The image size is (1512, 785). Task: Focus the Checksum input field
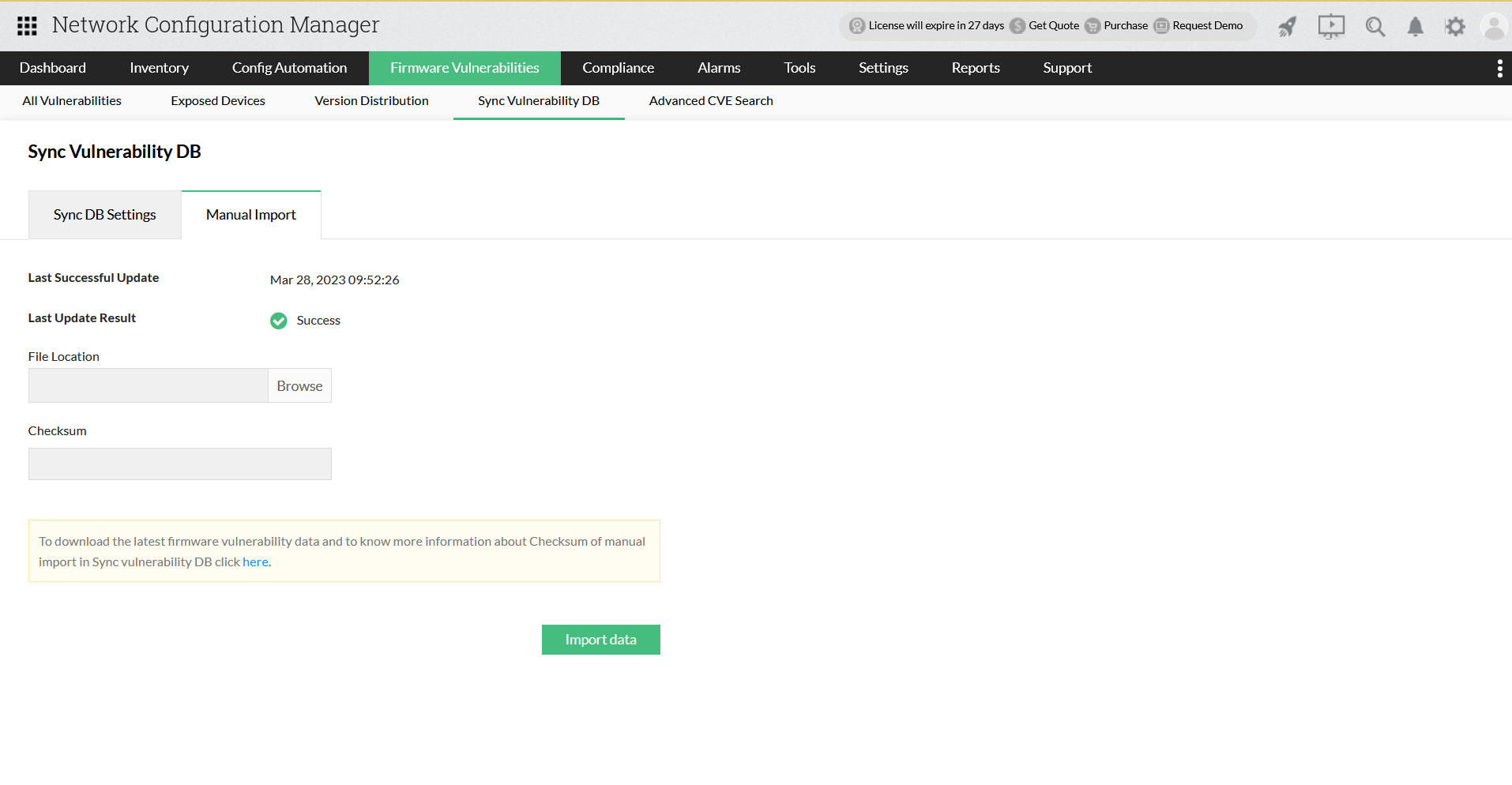(180, 464)
